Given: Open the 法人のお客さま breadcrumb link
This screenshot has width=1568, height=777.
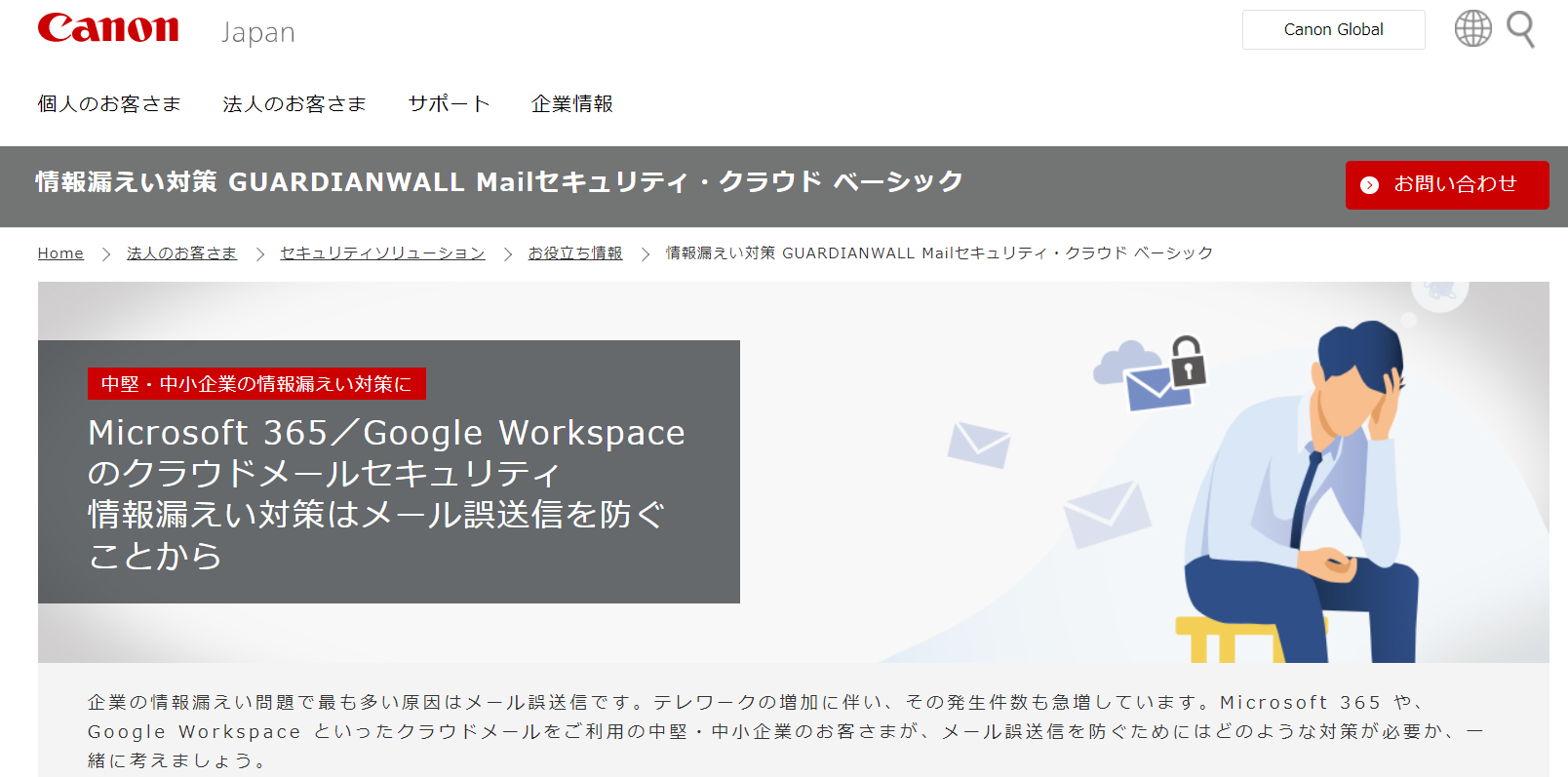Looking at the screenshot, I should [x=181, y=253].
